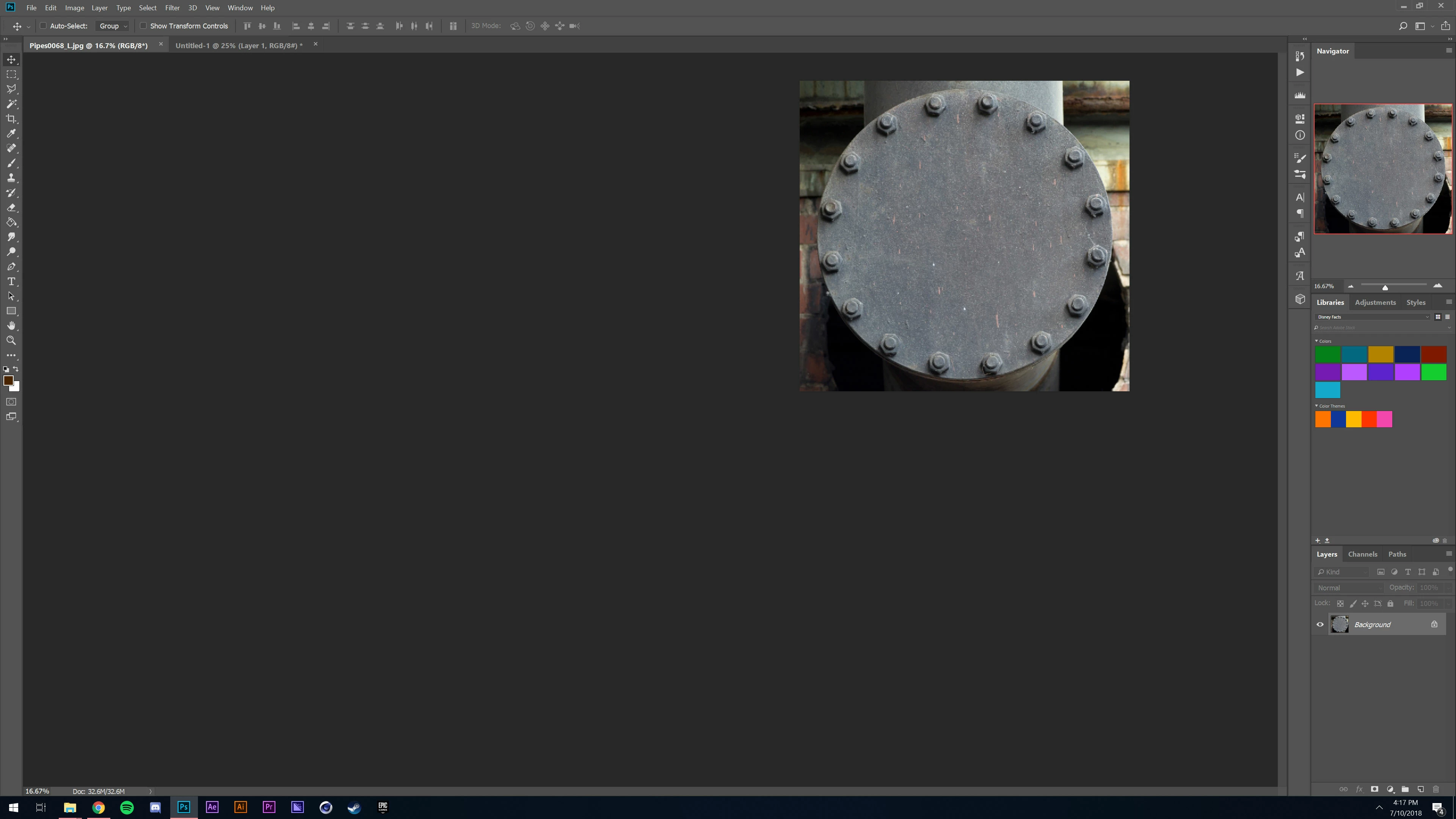Select the Crop tool

coord(11,119)
